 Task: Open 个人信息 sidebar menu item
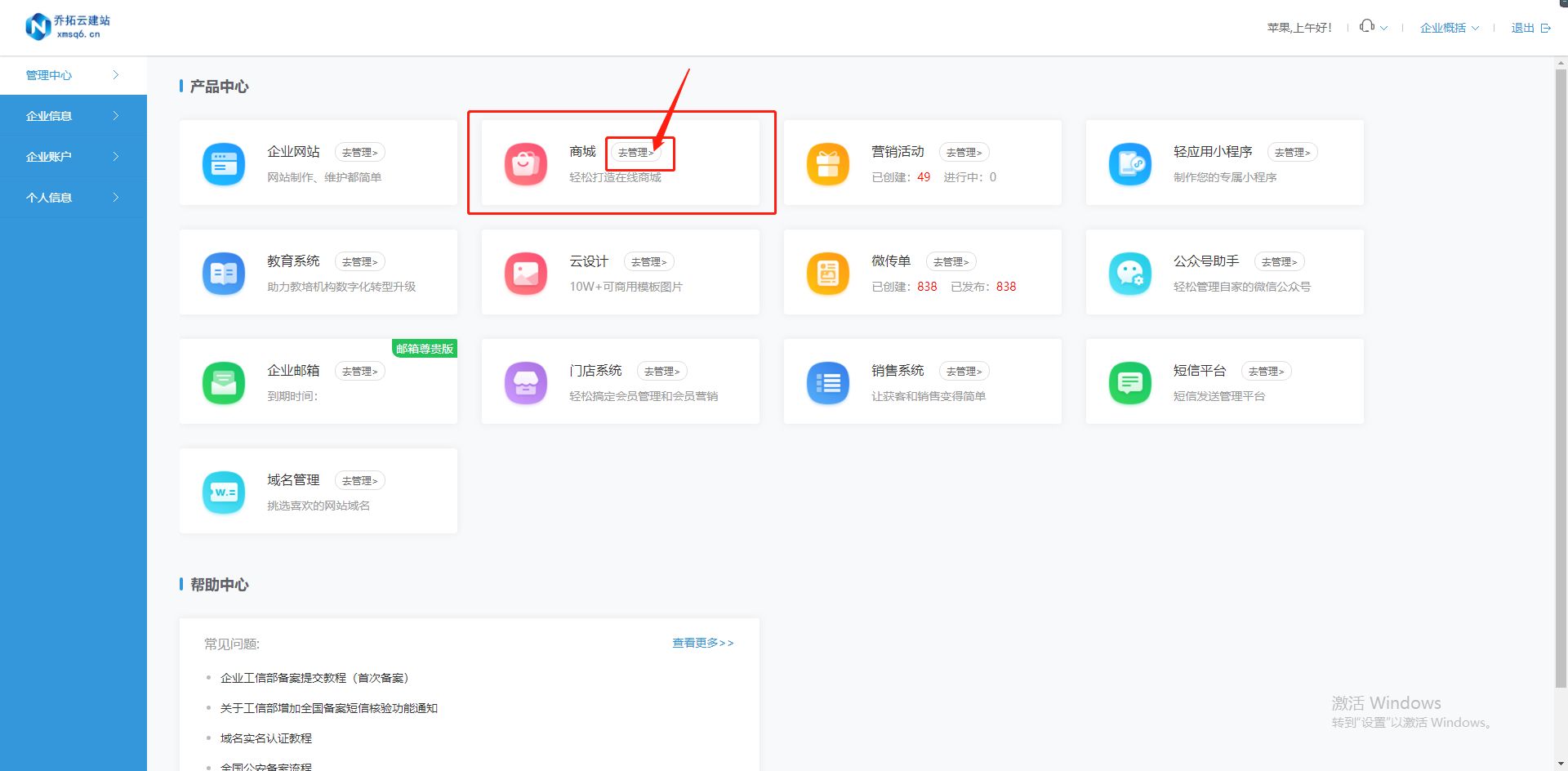tap(73, 198)
